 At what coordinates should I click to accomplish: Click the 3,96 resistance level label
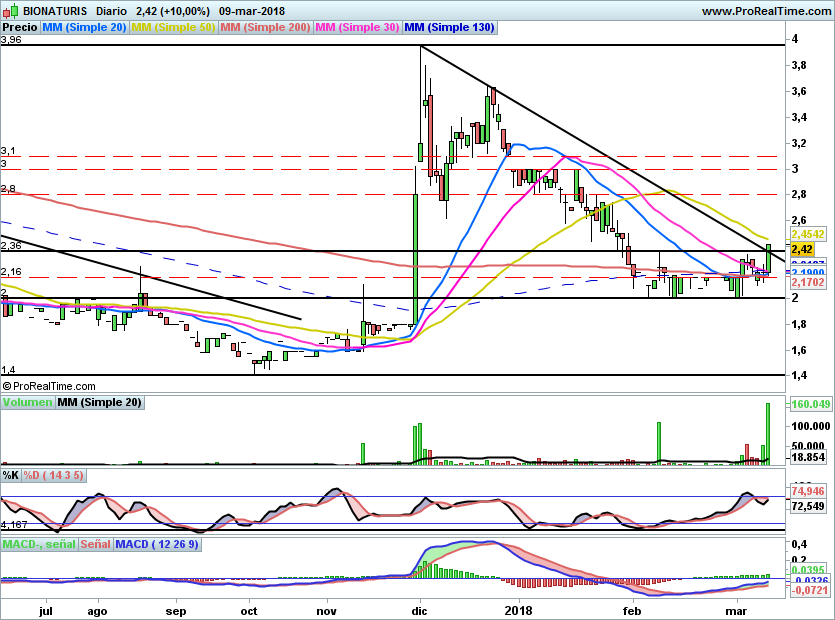(11, 40)
